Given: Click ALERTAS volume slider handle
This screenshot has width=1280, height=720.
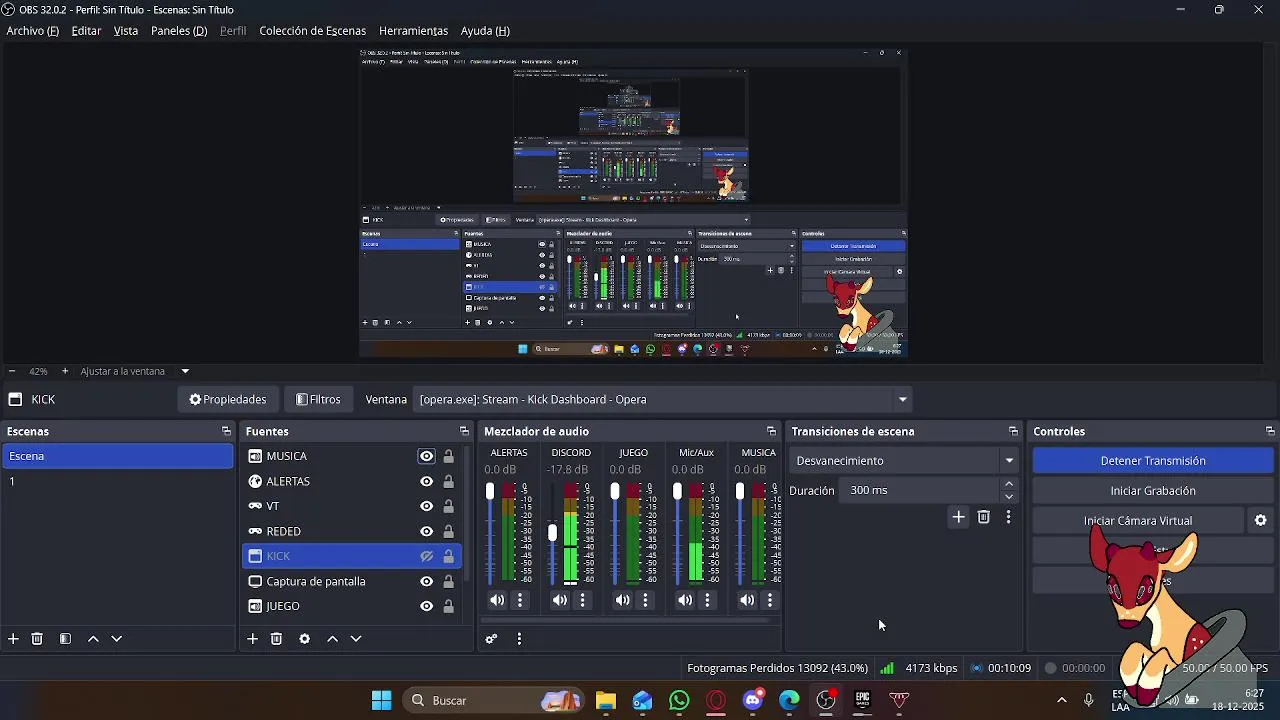Looking at the screenshot, I should 490,491.
